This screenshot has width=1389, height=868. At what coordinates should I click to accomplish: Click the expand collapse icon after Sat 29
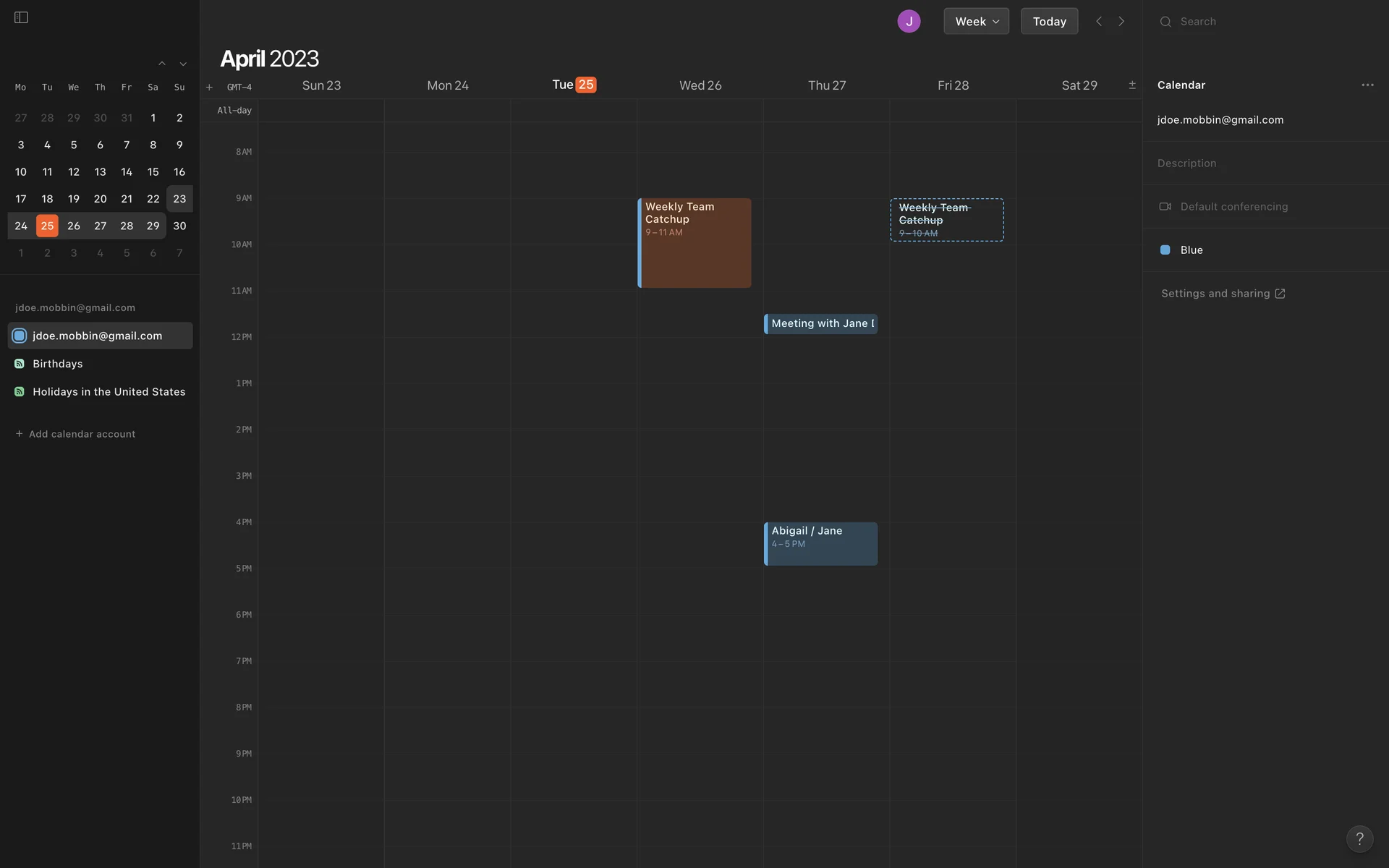click(1132, 85)
